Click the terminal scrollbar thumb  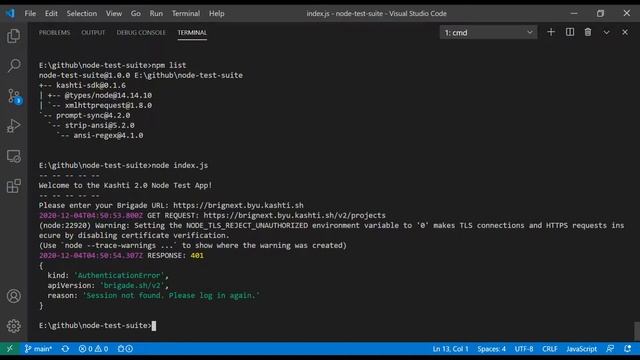coord(637,331)
